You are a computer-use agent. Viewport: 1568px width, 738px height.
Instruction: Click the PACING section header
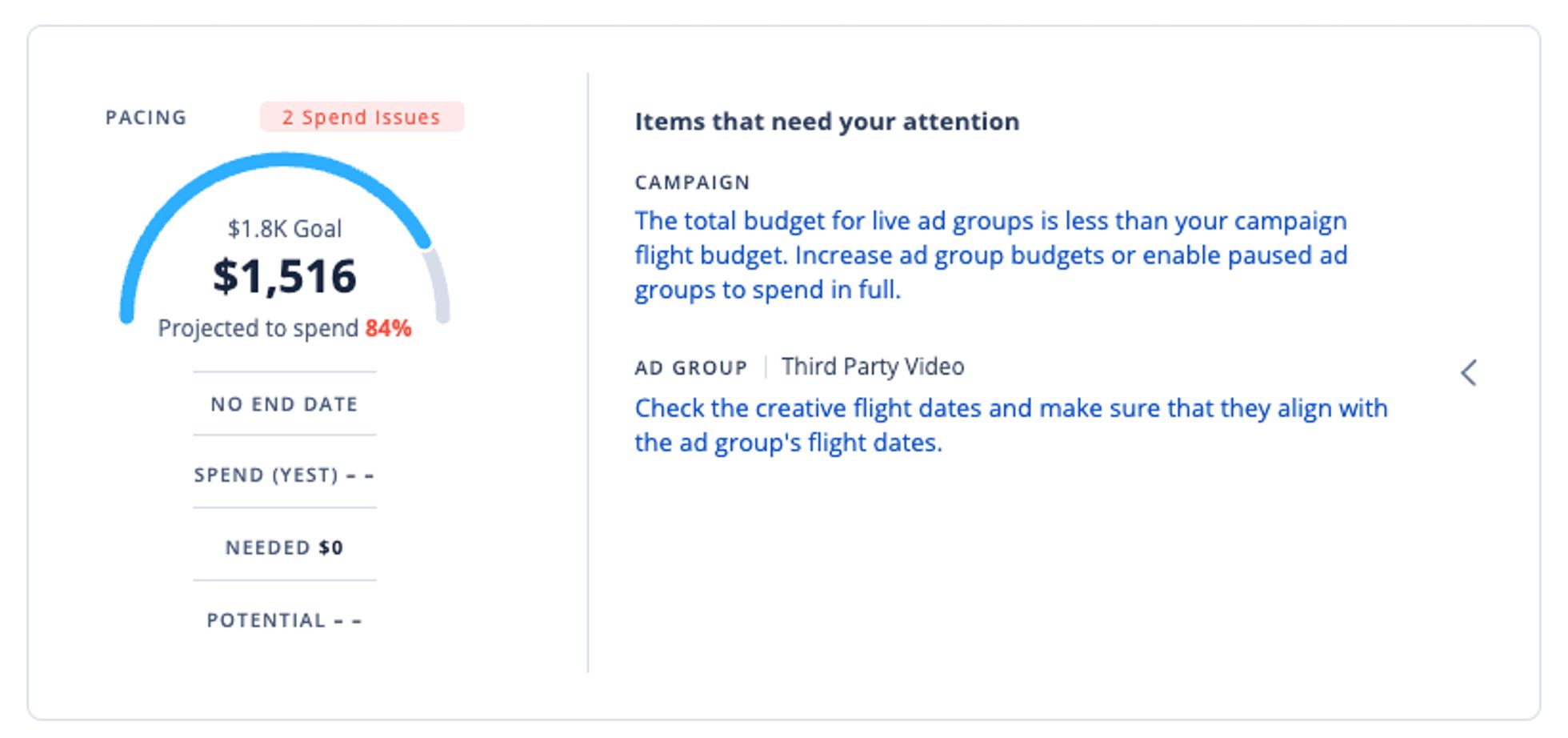tap(146, 117)
